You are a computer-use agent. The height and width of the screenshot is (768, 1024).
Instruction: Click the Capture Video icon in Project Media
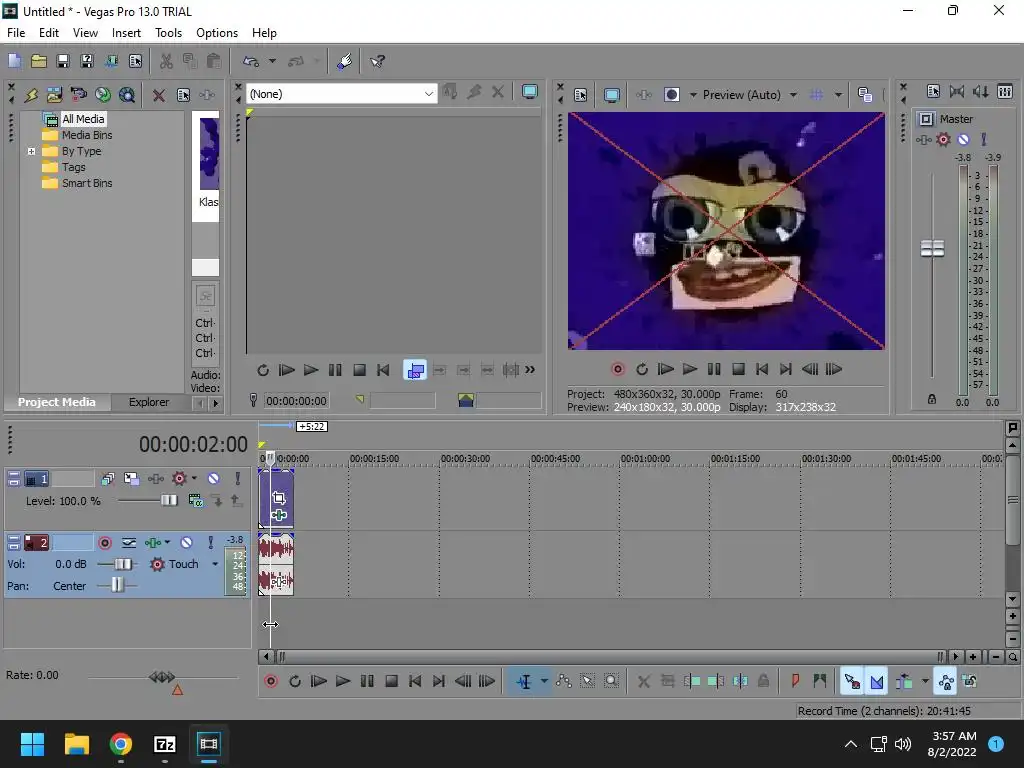(78, 95)
